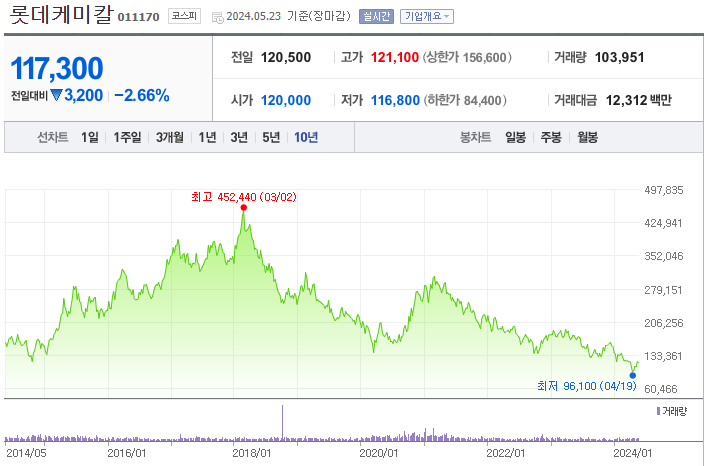704x466 pixels.
Task: Click the 133,361 price axis label
Action: pyautogui.click(x=663, y=356)
